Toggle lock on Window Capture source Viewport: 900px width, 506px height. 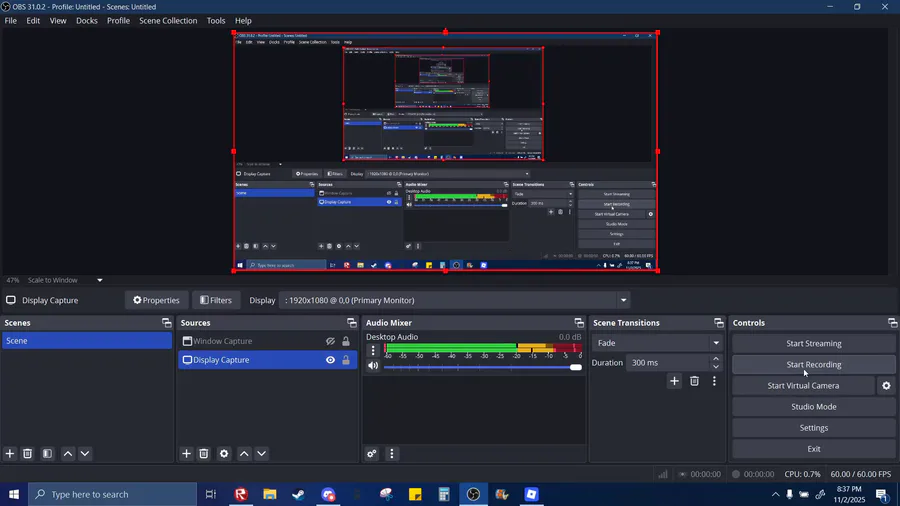click(x=346, y=341)
